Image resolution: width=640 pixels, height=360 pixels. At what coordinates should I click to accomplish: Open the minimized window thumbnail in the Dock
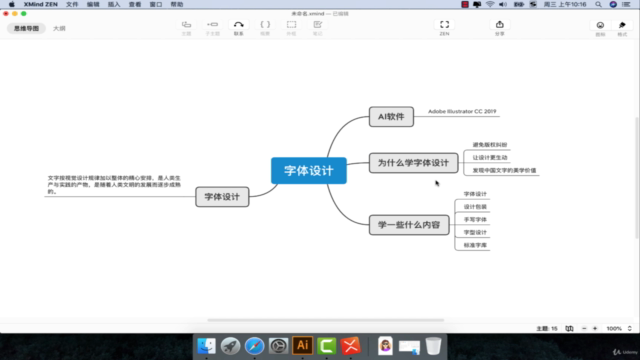pos(409,347)
